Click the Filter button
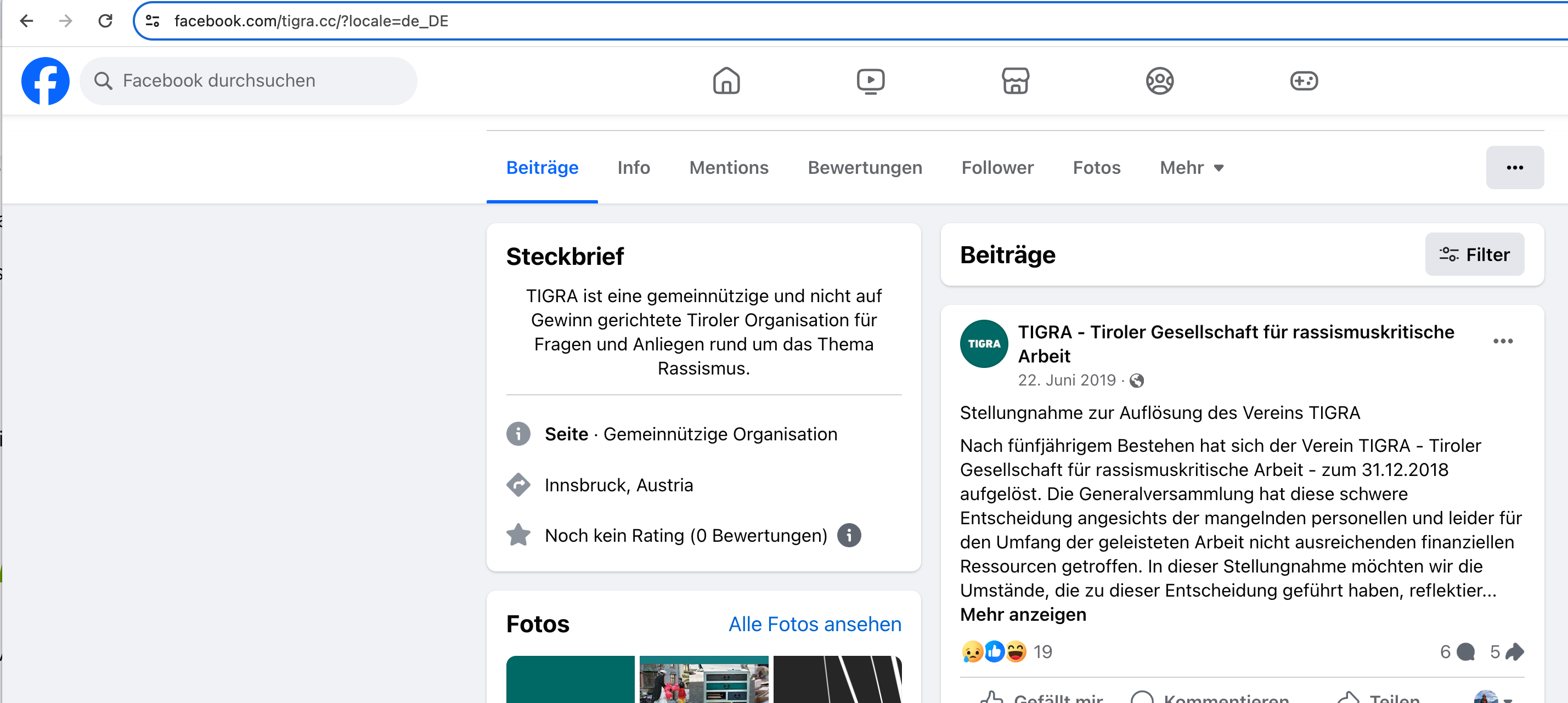The height and width of the screenshot is (703, 1568). point(1474,254)
